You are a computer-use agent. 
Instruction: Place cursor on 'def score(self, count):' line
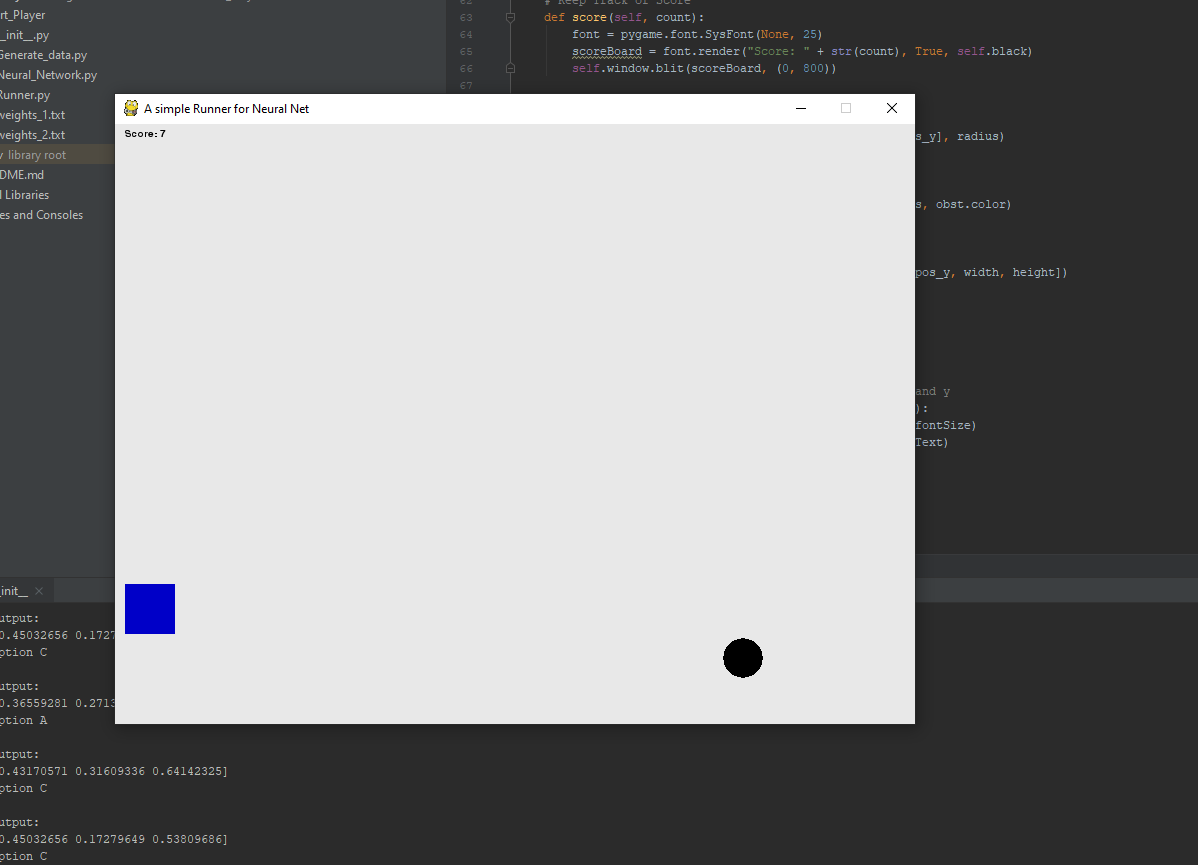[x=624, y=18]
